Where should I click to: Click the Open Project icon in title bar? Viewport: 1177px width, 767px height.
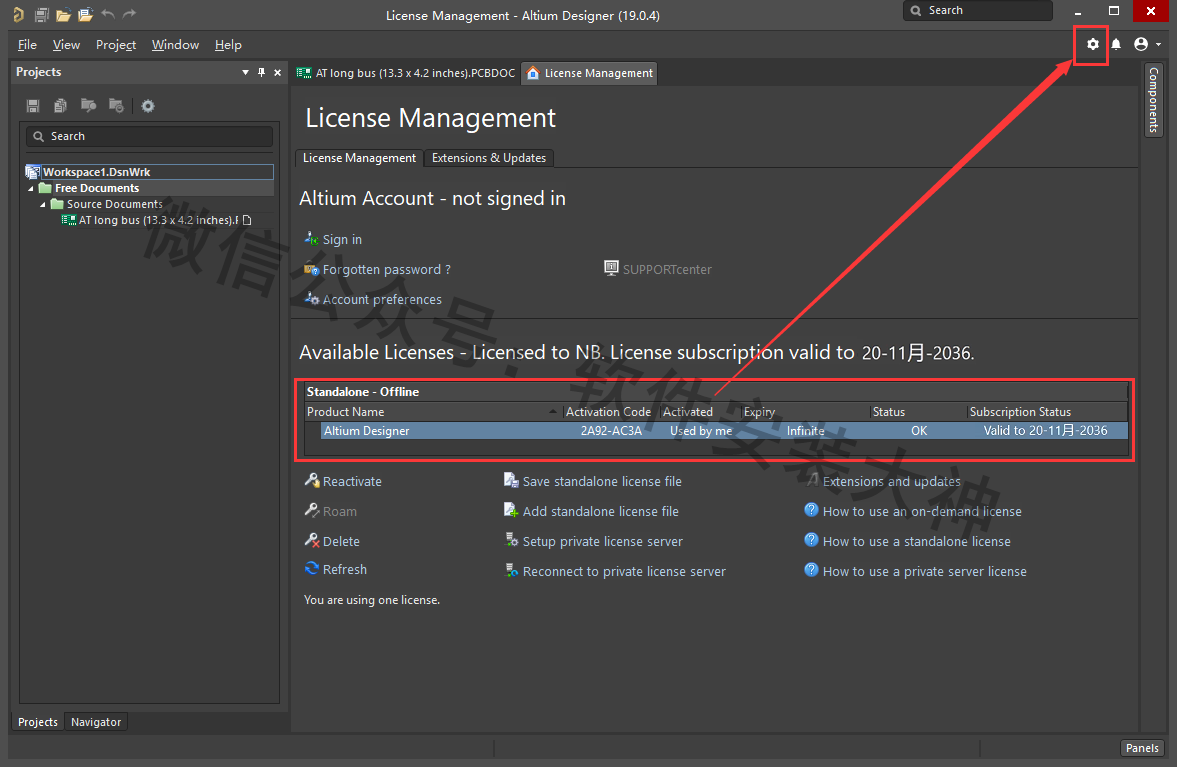[x=85, y=15]
